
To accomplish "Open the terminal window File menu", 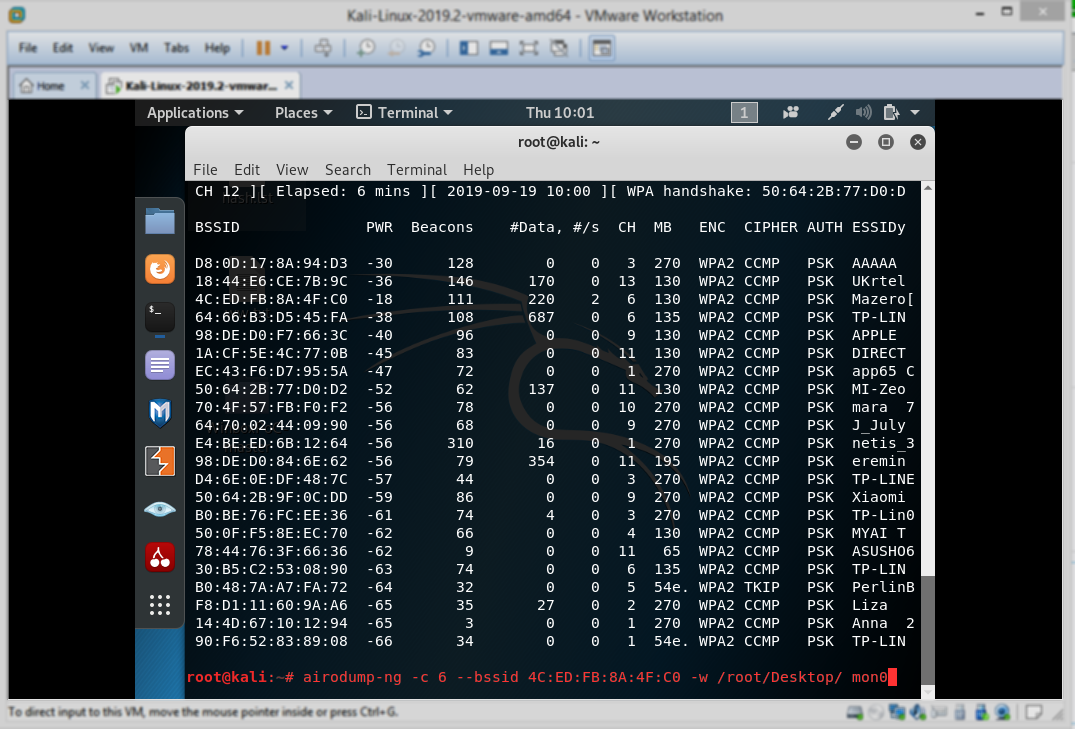I will [x=205, y=169].
